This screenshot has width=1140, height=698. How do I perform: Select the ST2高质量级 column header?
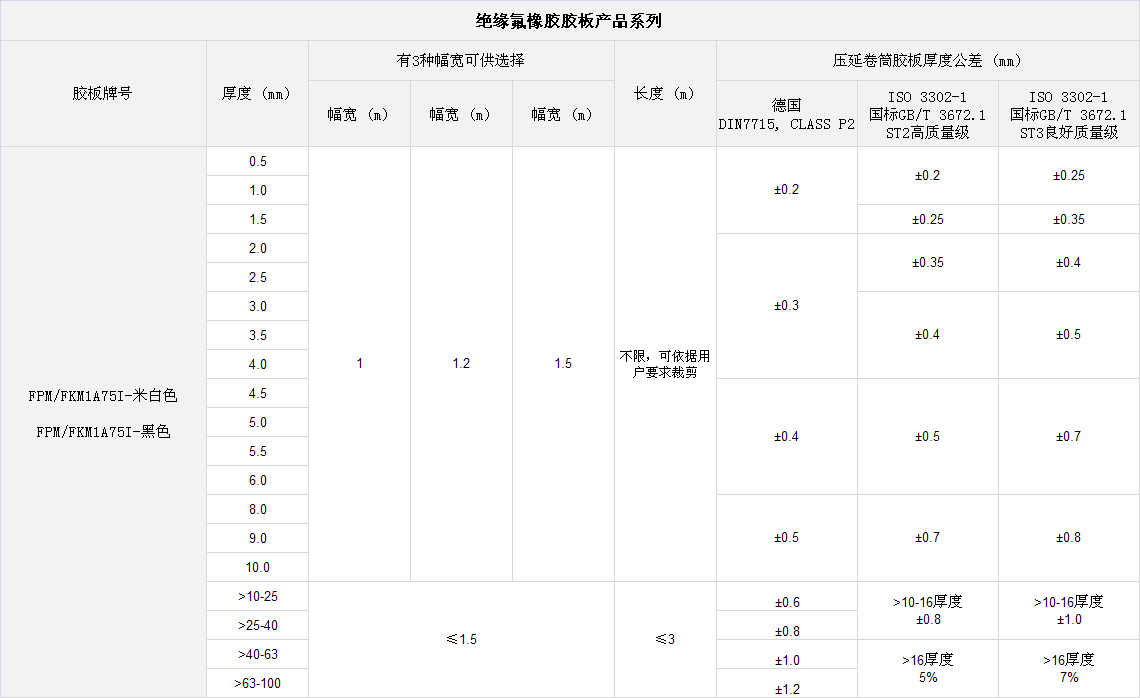click(x=927, y=114)
